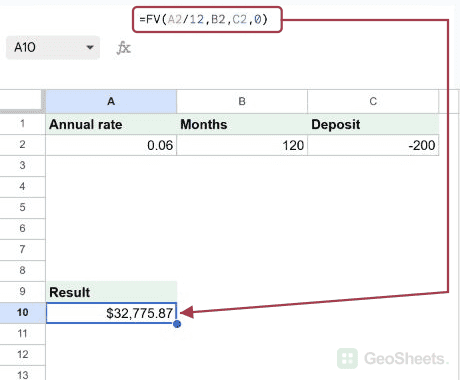Select cell containing 120
Image resolution: width=460 pixels, height=380 pixels.
coord(242,145)
